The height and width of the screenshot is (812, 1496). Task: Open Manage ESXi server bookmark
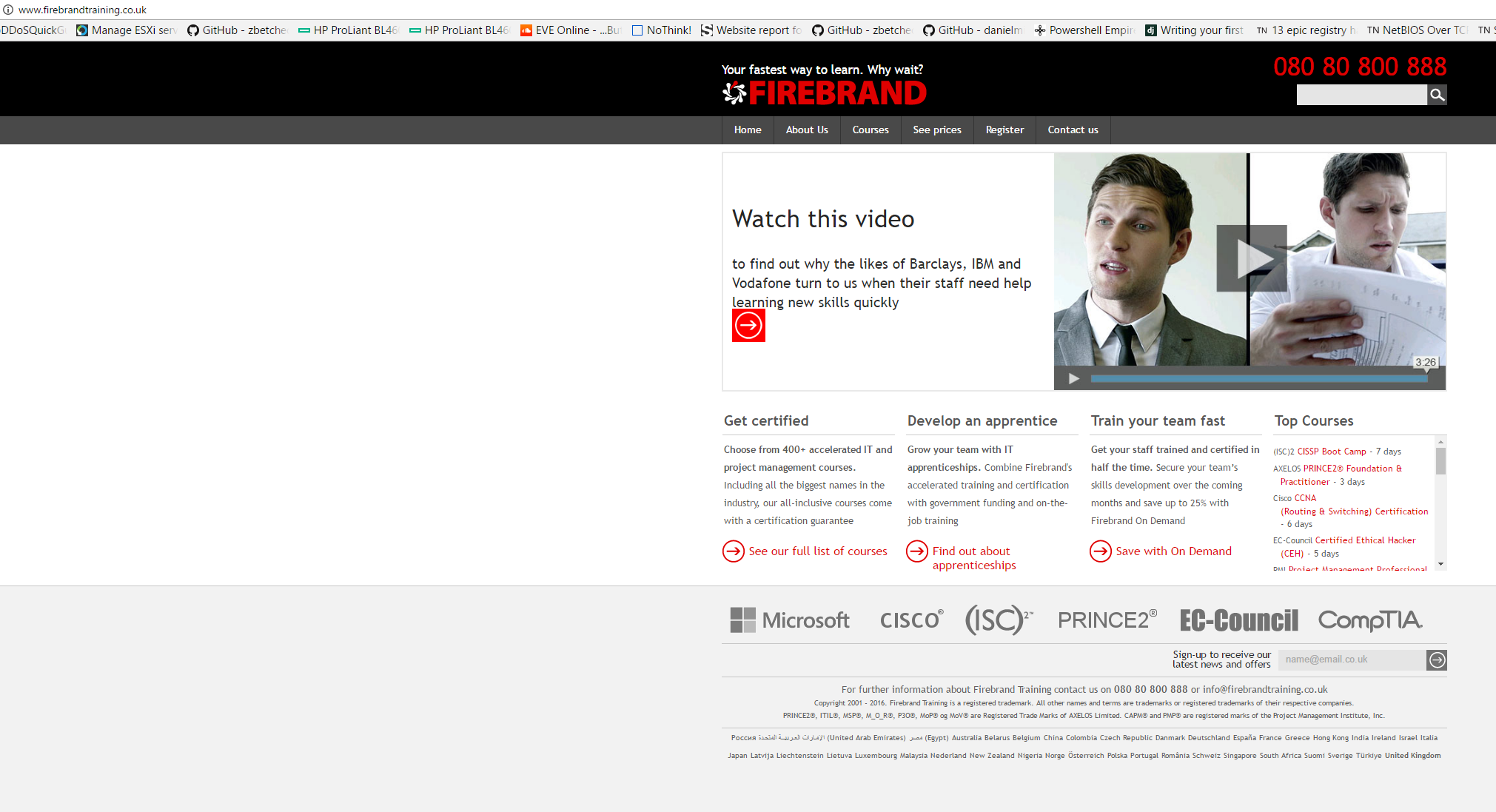(x=127, y=30)
